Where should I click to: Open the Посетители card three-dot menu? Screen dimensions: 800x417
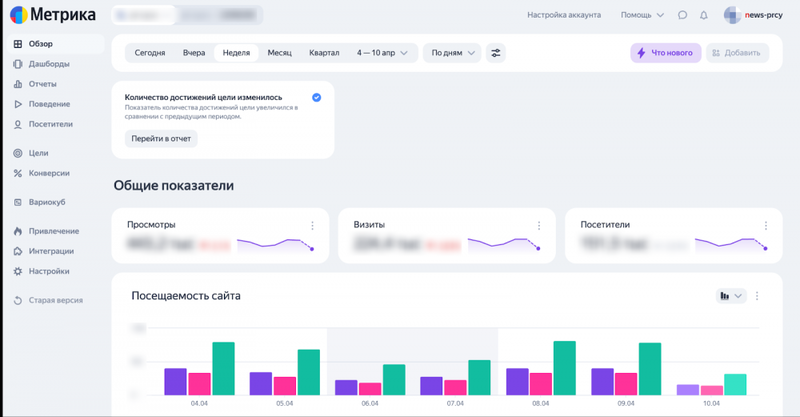click(x=766, y=225)
